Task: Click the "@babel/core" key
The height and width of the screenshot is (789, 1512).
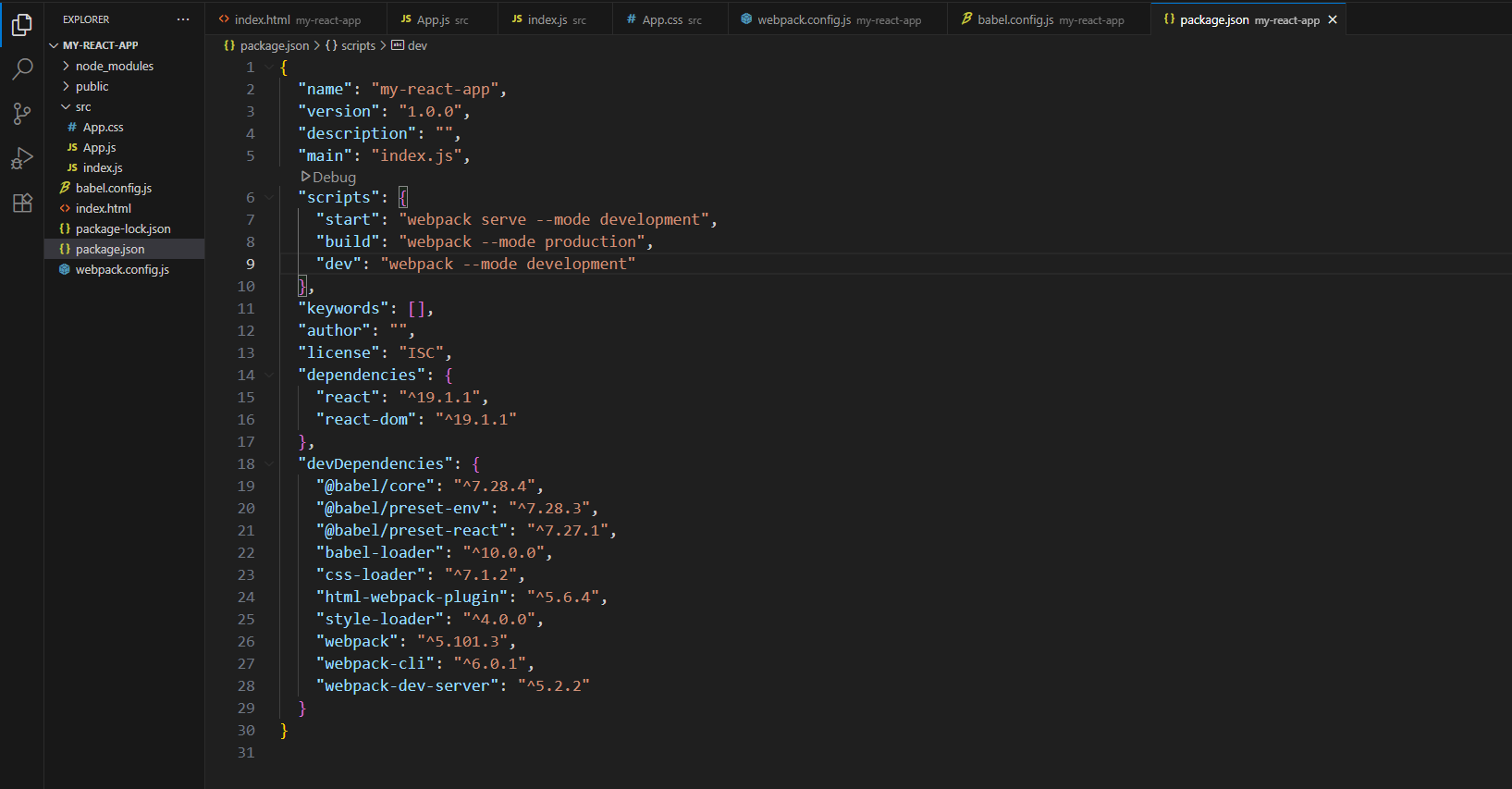Action: 375,486
